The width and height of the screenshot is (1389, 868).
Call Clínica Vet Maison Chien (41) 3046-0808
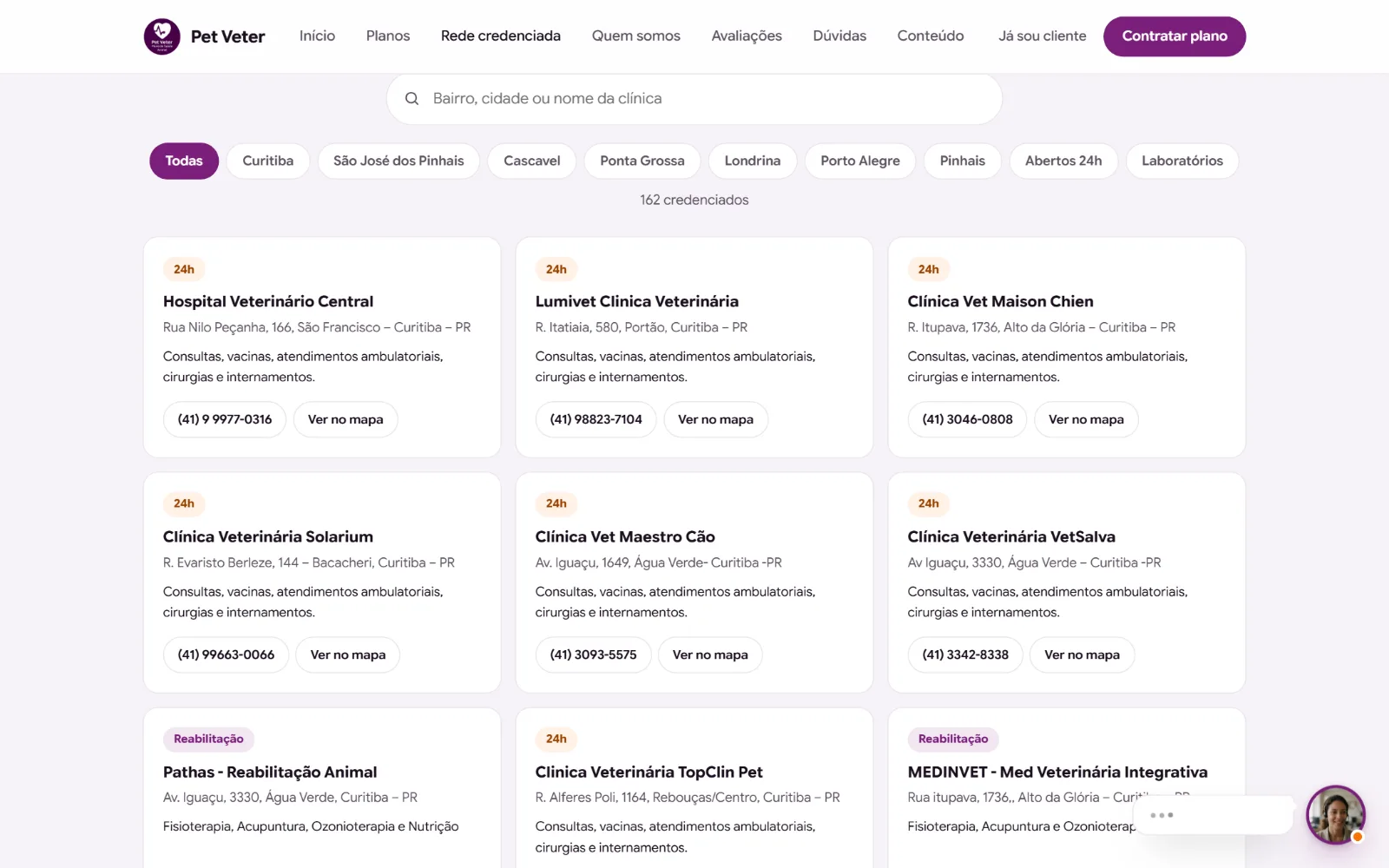[x=968, y=420]
